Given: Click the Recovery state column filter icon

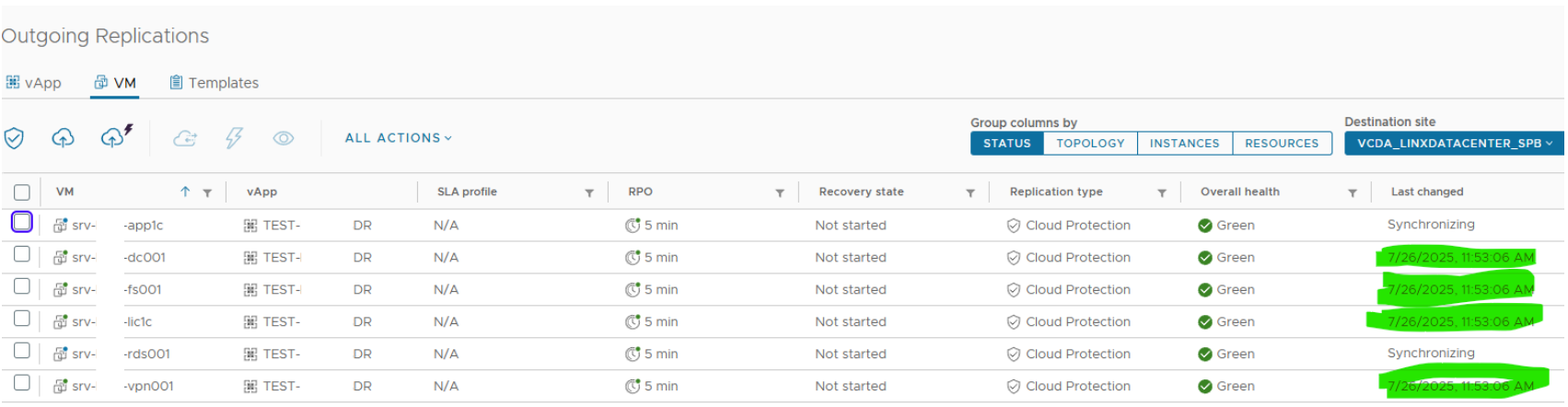Looking at the screenshot, I should click(970, 192).
